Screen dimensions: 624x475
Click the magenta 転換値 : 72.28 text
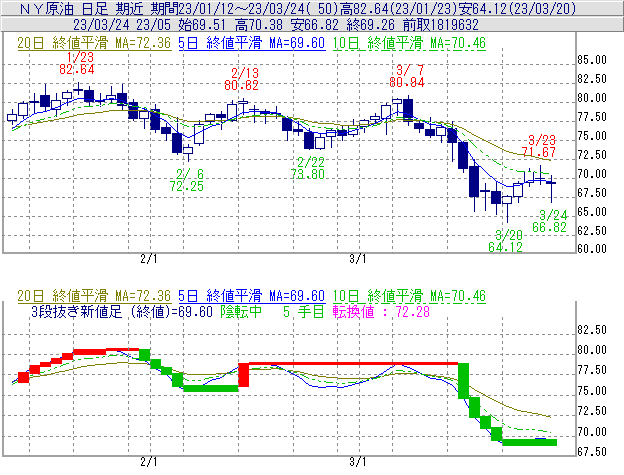point(382,312)
